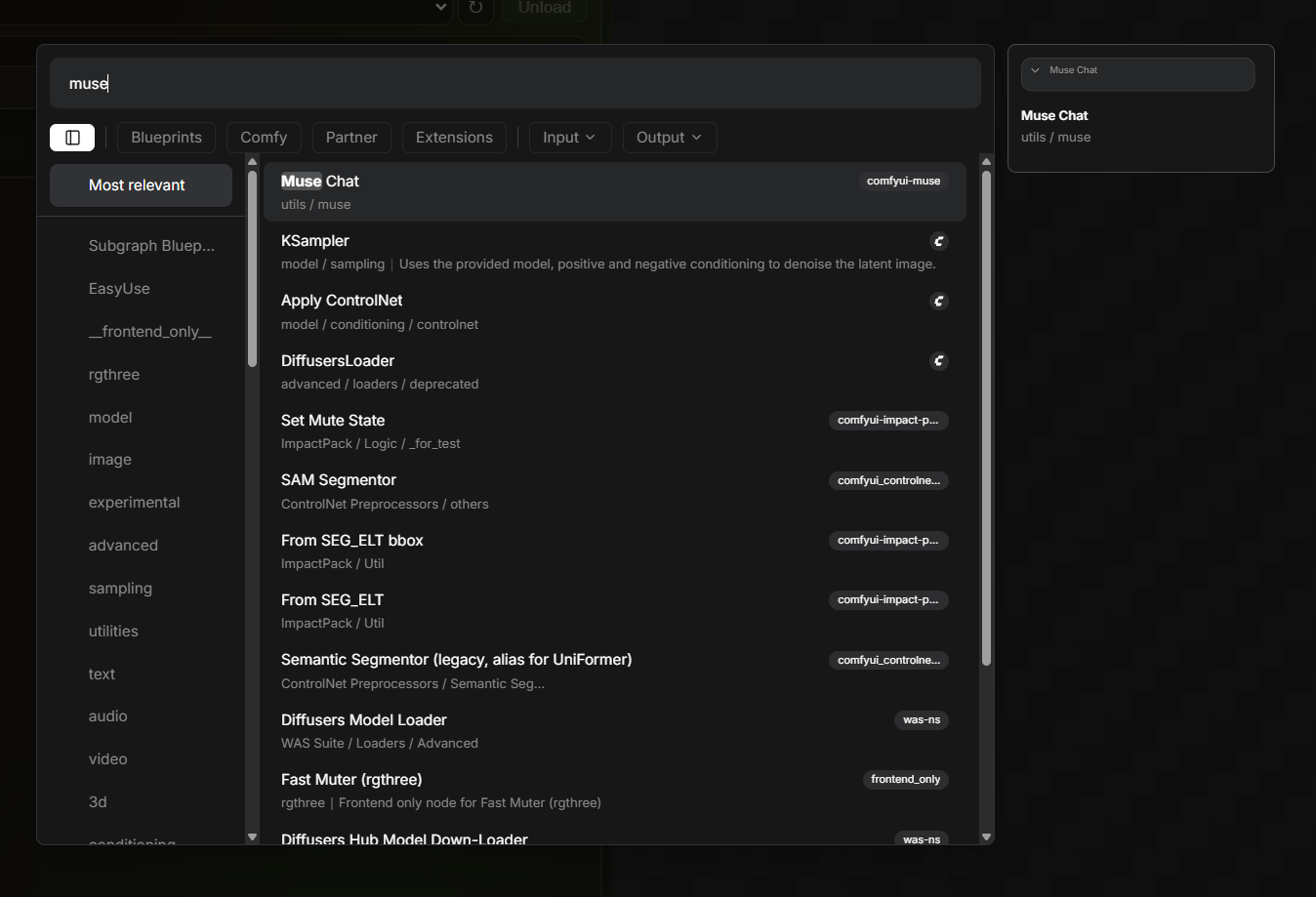This screenshot has width=1316, height=897.
Task: Choose the SAM Segmentor result
Action: coord(615,491)
